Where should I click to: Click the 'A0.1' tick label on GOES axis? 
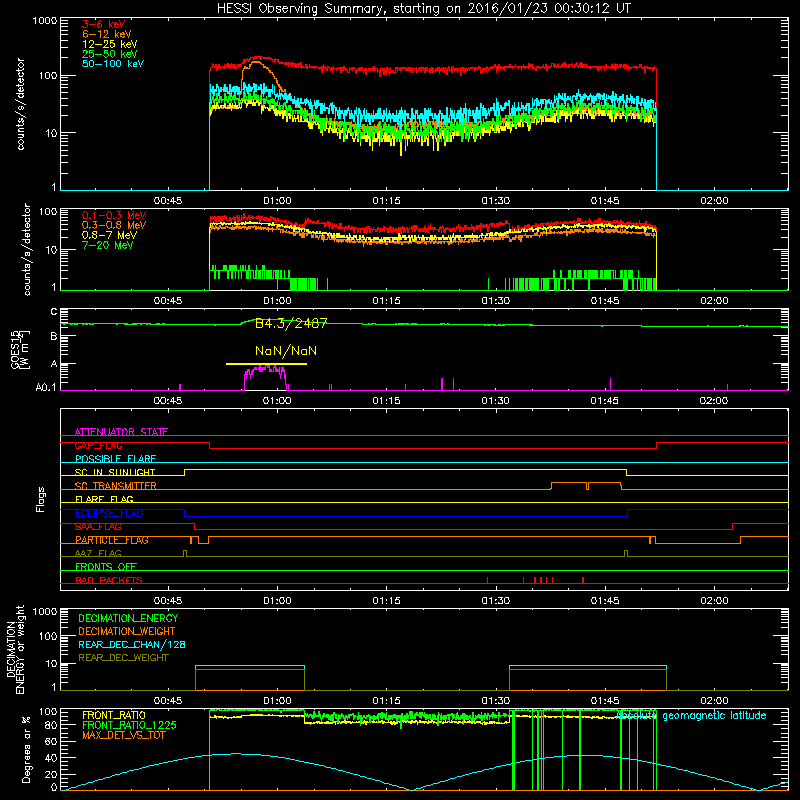[45, 388]
